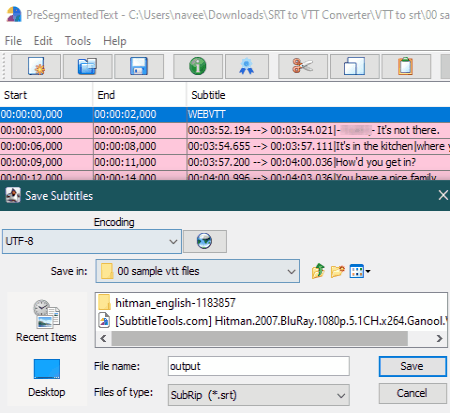The width and height of the screenshot is (450, 413).
Task: Click the green Information toolbar icon
Action: (198, 66)
